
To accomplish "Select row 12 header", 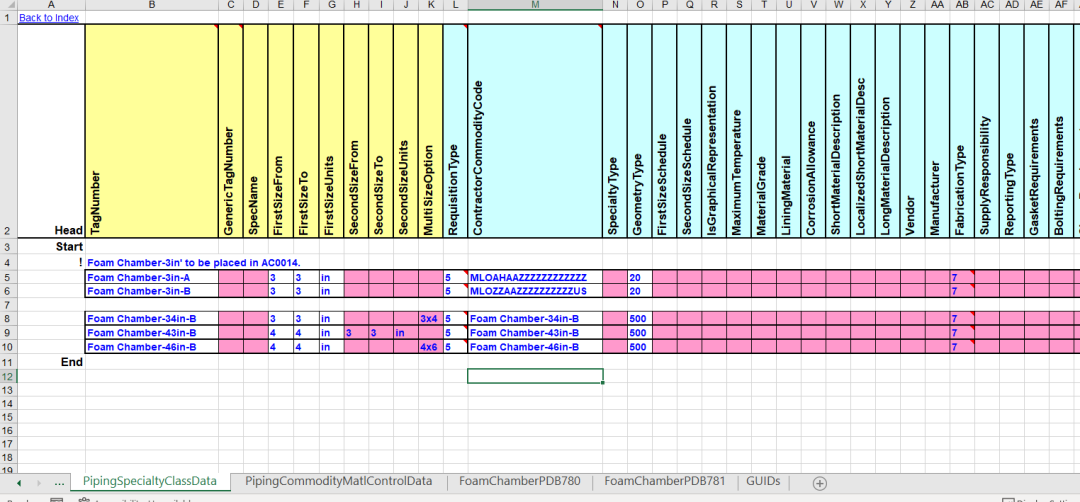I will 8,376.
